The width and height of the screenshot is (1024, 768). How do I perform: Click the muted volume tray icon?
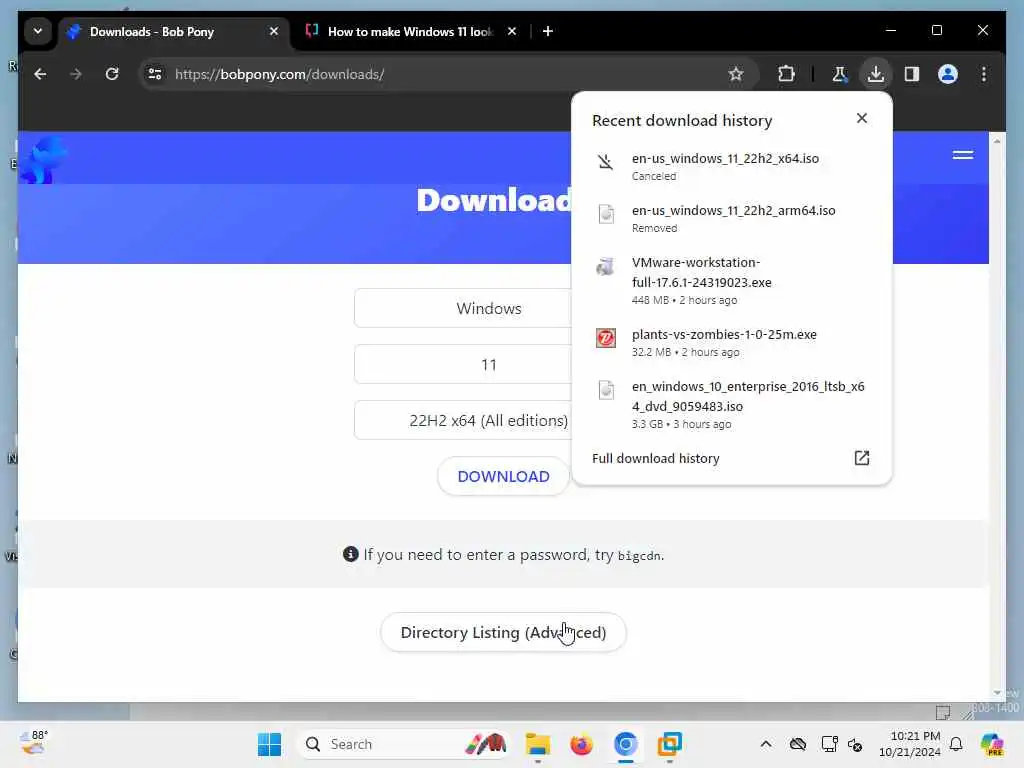[x=855, y=744]
